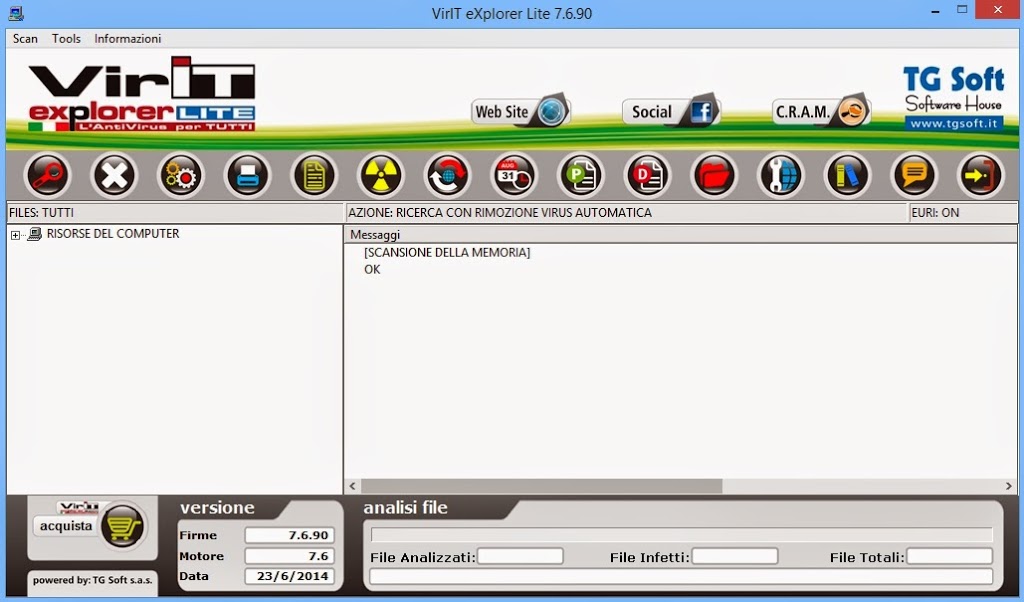Click the Data value 23/6/2014 field

[x=289, y=577]
